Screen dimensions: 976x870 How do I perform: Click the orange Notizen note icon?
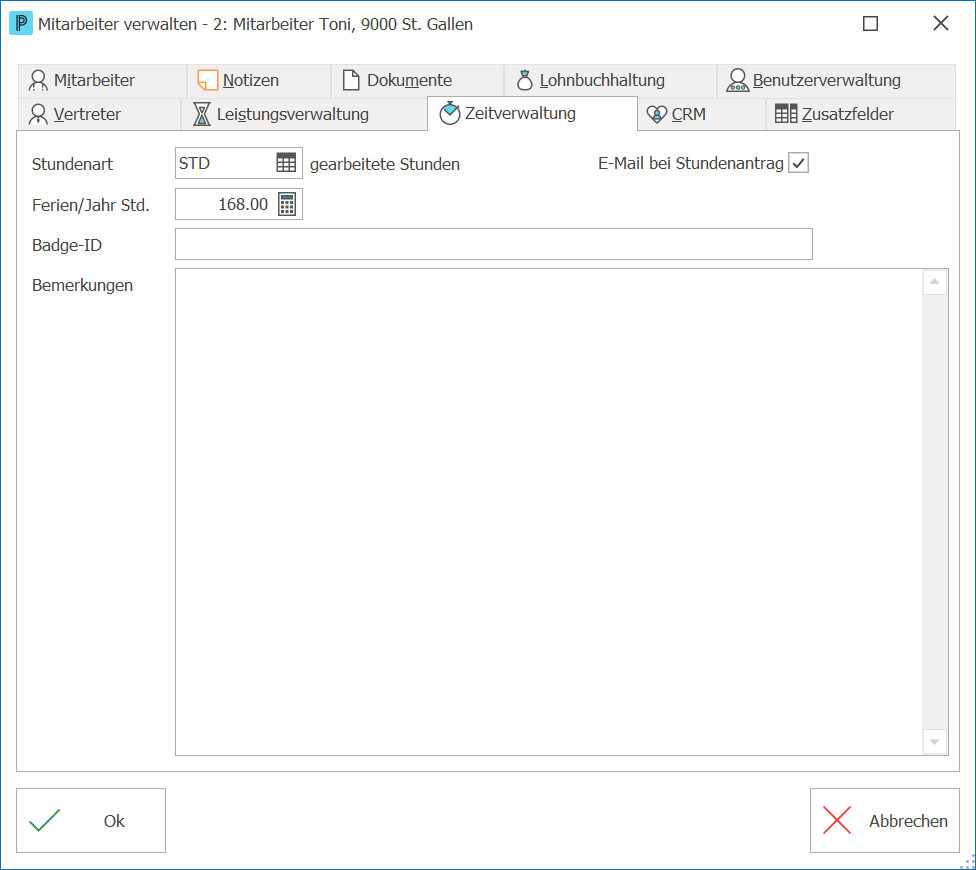[207, 80]
